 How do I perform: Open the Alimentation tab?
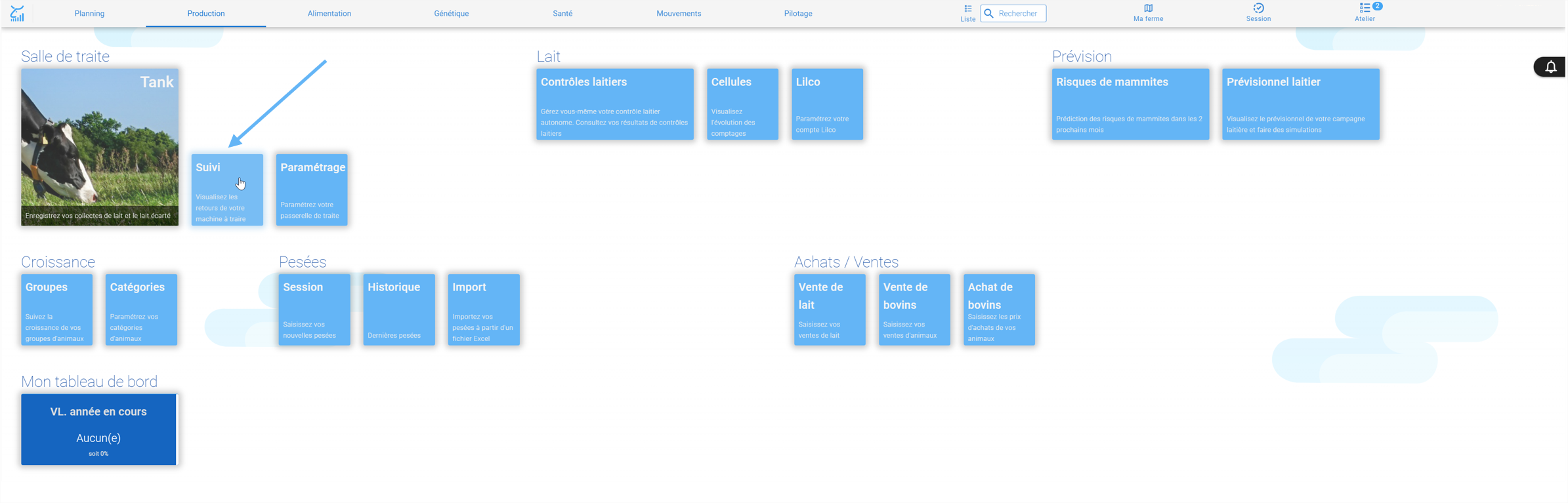pos(329,13)
